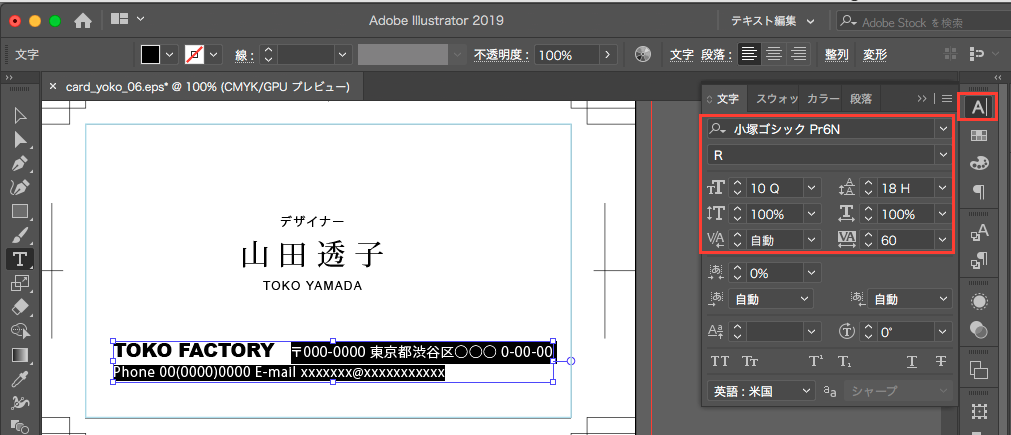Pick the Eyedropper tool
The image size is (1011, 435).
click(x=19, y=379)
